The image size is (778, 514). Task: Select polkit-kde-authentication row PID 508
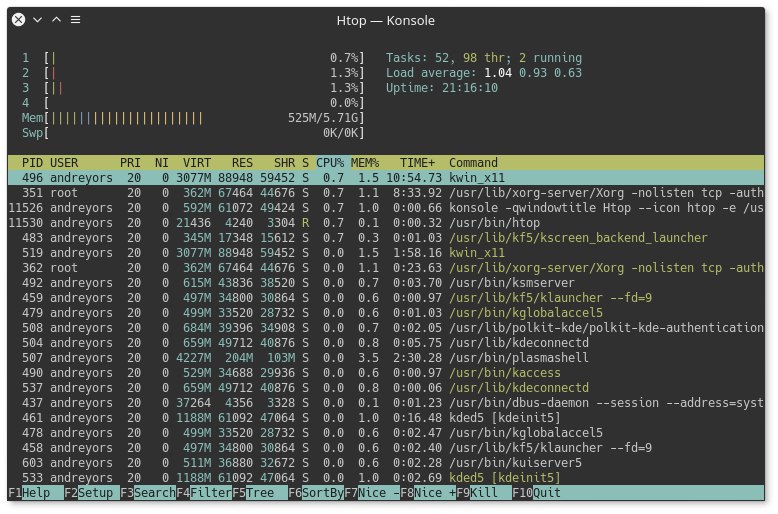coord(386,328)
